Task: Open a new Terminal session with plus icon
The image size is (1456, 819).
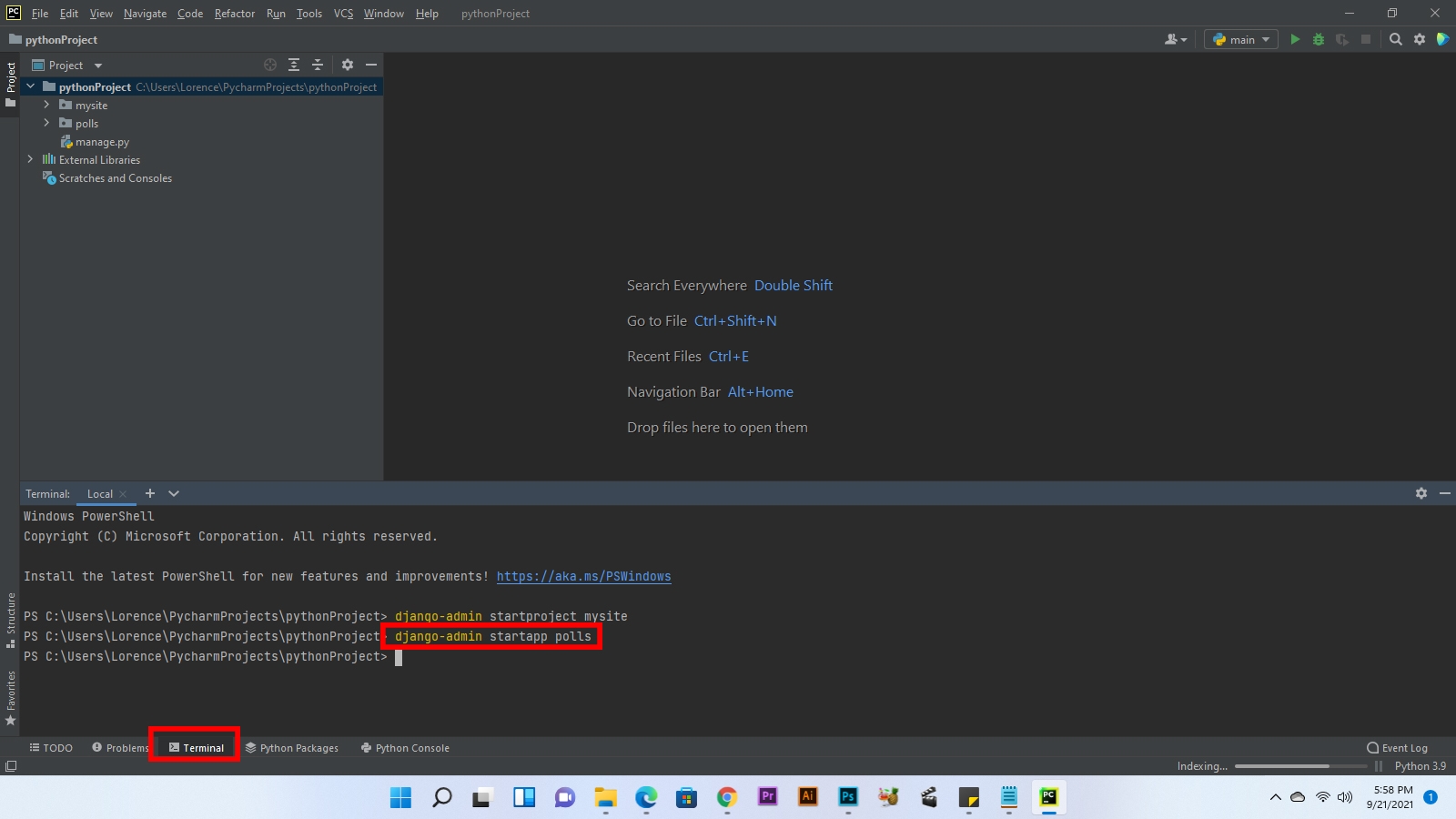Action: point(149,493)
